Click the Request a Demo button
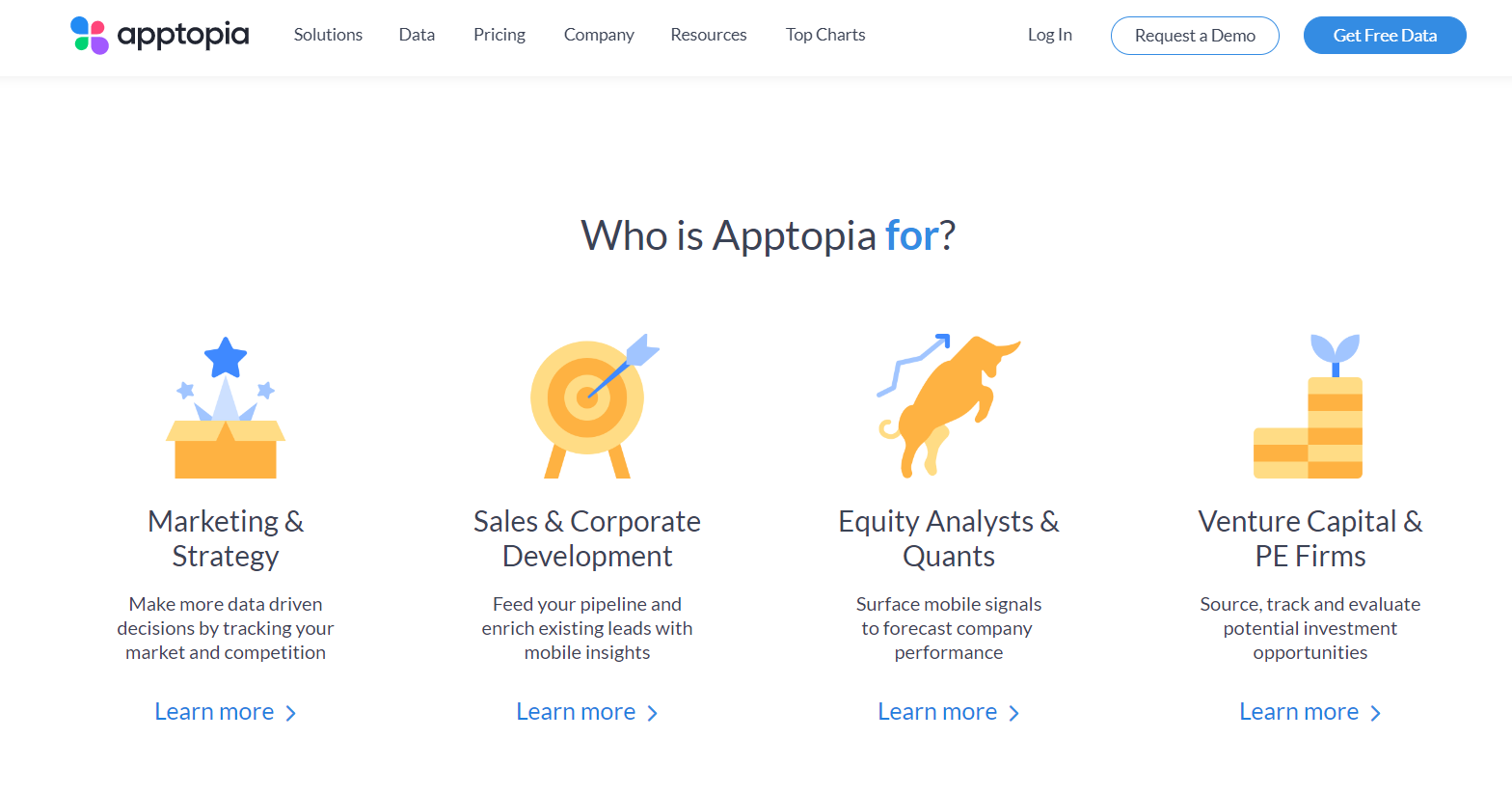Screen dimensions: 1512x794 click(x=1195, y=36)
